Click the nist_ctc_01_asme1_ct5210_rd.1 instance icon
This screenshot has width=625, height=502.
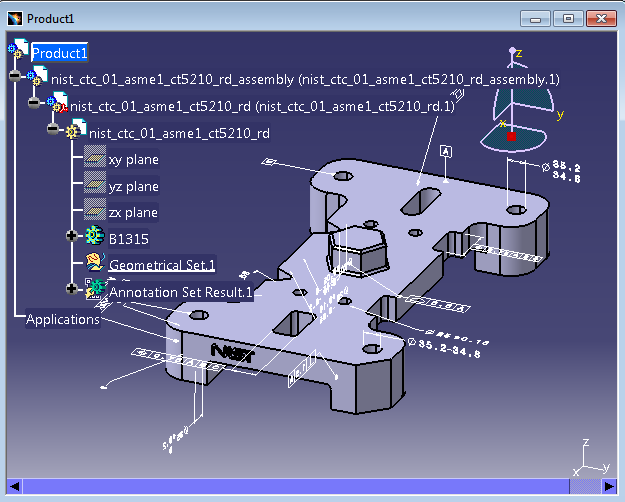point(57,102)
